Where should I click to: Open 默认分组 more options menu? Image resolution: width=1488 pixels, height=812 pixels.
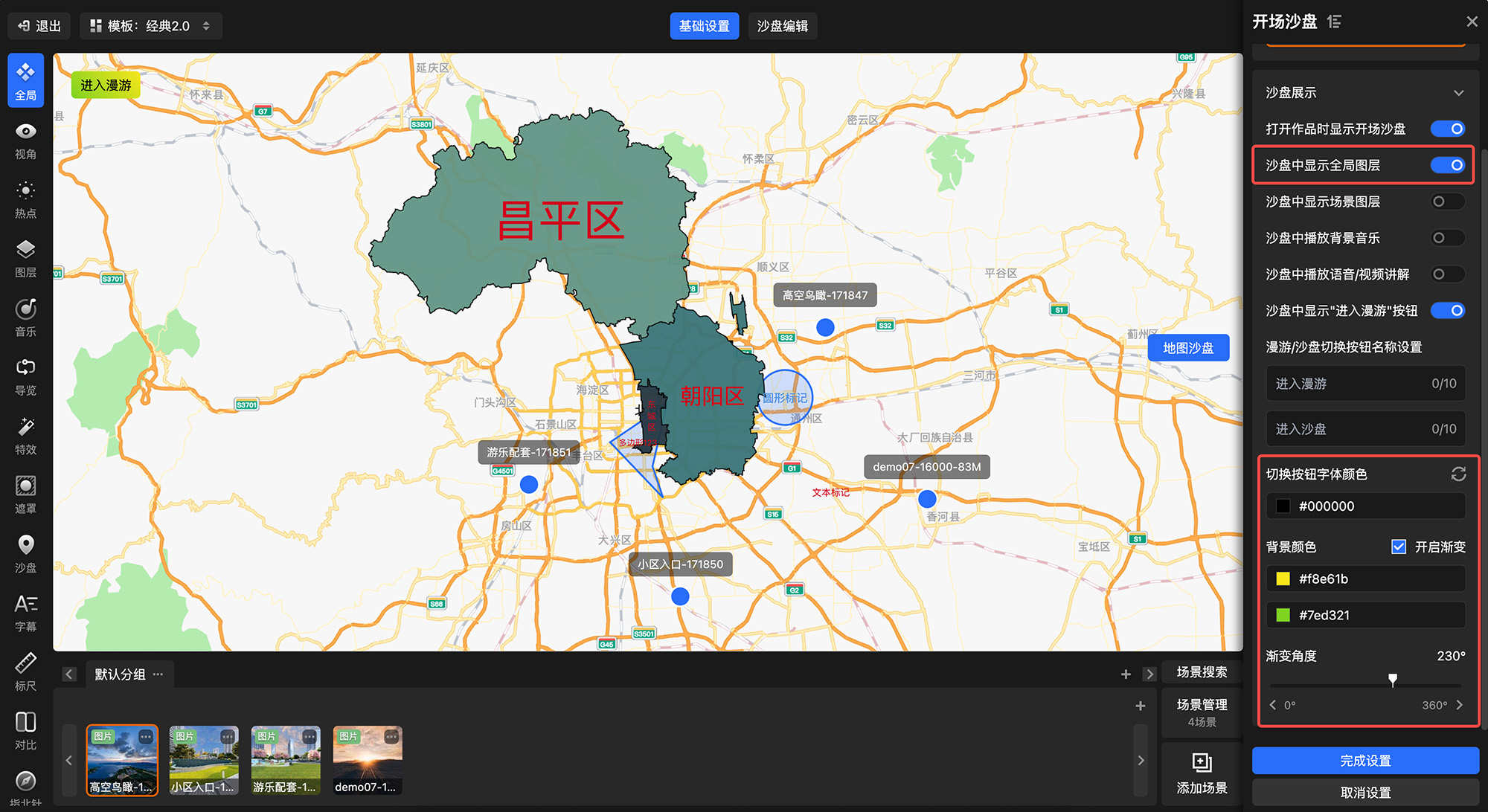[x=158, y=674]
